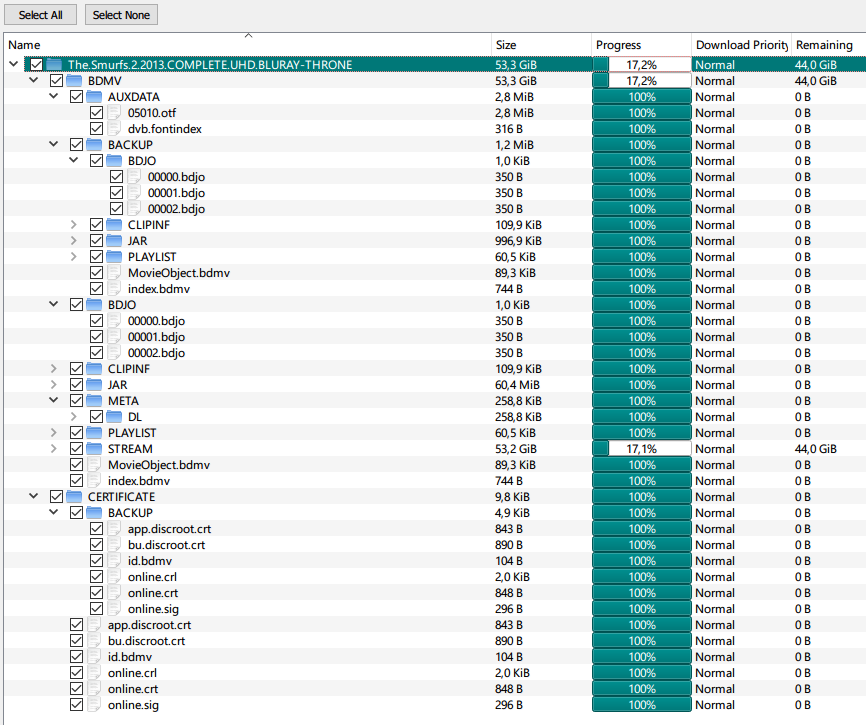Click the Select All button
This screenshot has width=866, height=725.
[x=41, y=15]
